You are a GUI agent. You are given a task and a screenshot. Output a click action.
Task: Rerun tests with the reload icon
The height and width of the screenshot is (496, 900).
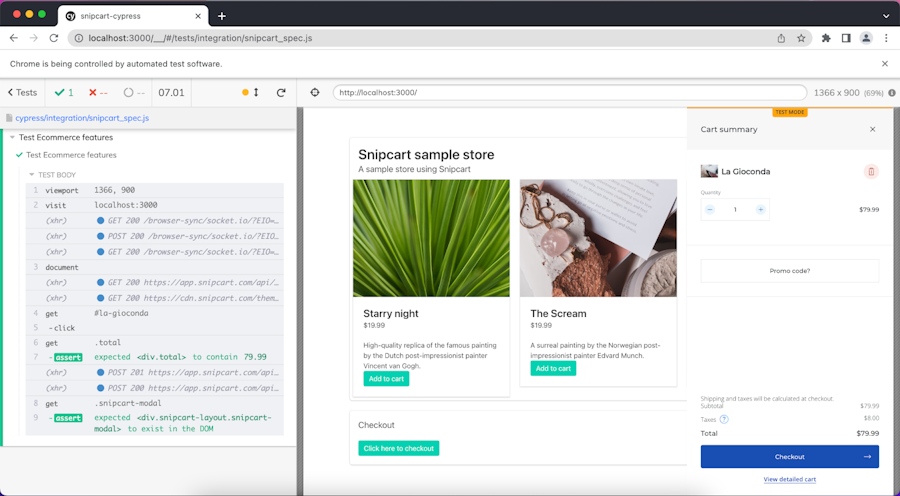[281, 92]
